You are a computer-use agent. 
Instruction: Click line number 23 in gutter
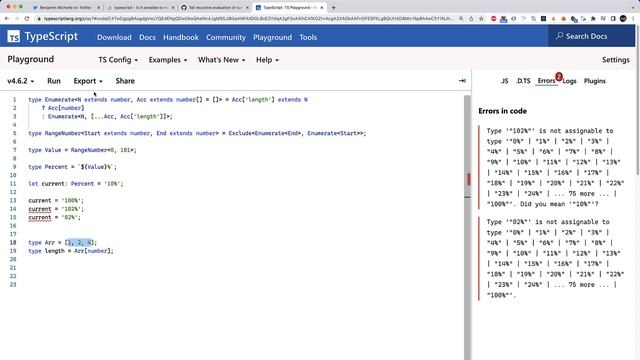coord(13,284)
